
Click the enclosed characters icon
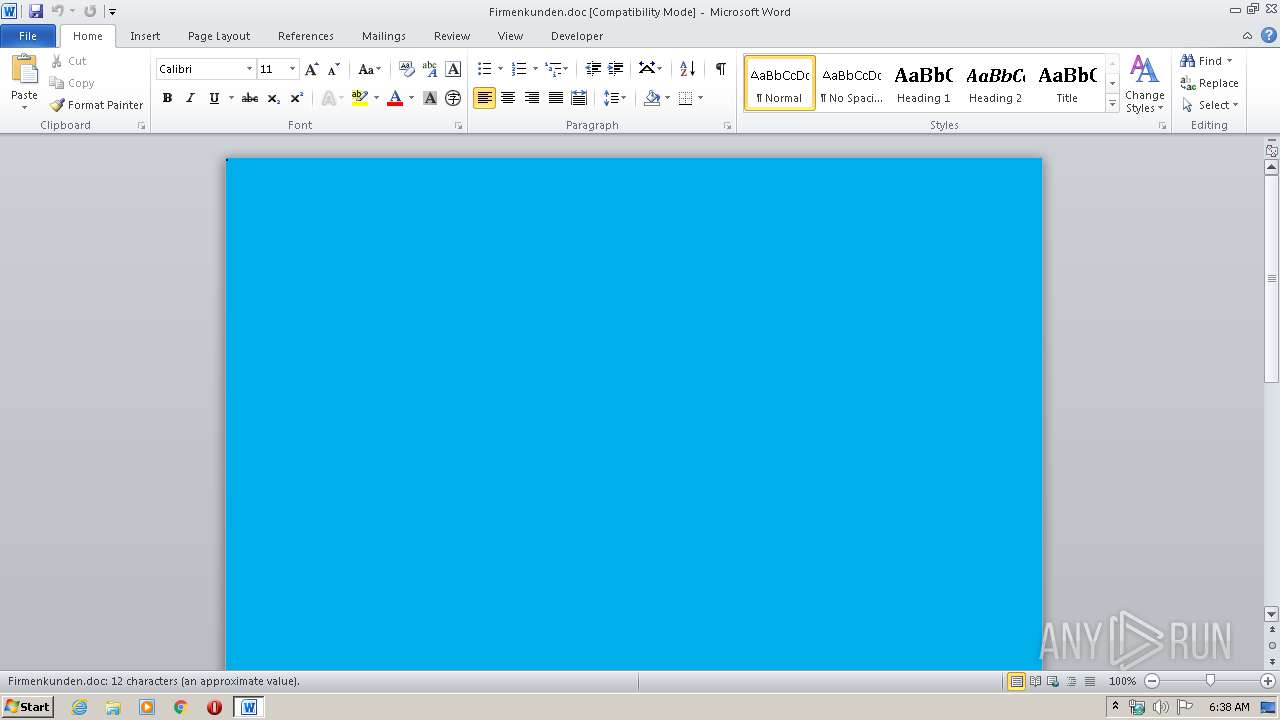(453, 98)
